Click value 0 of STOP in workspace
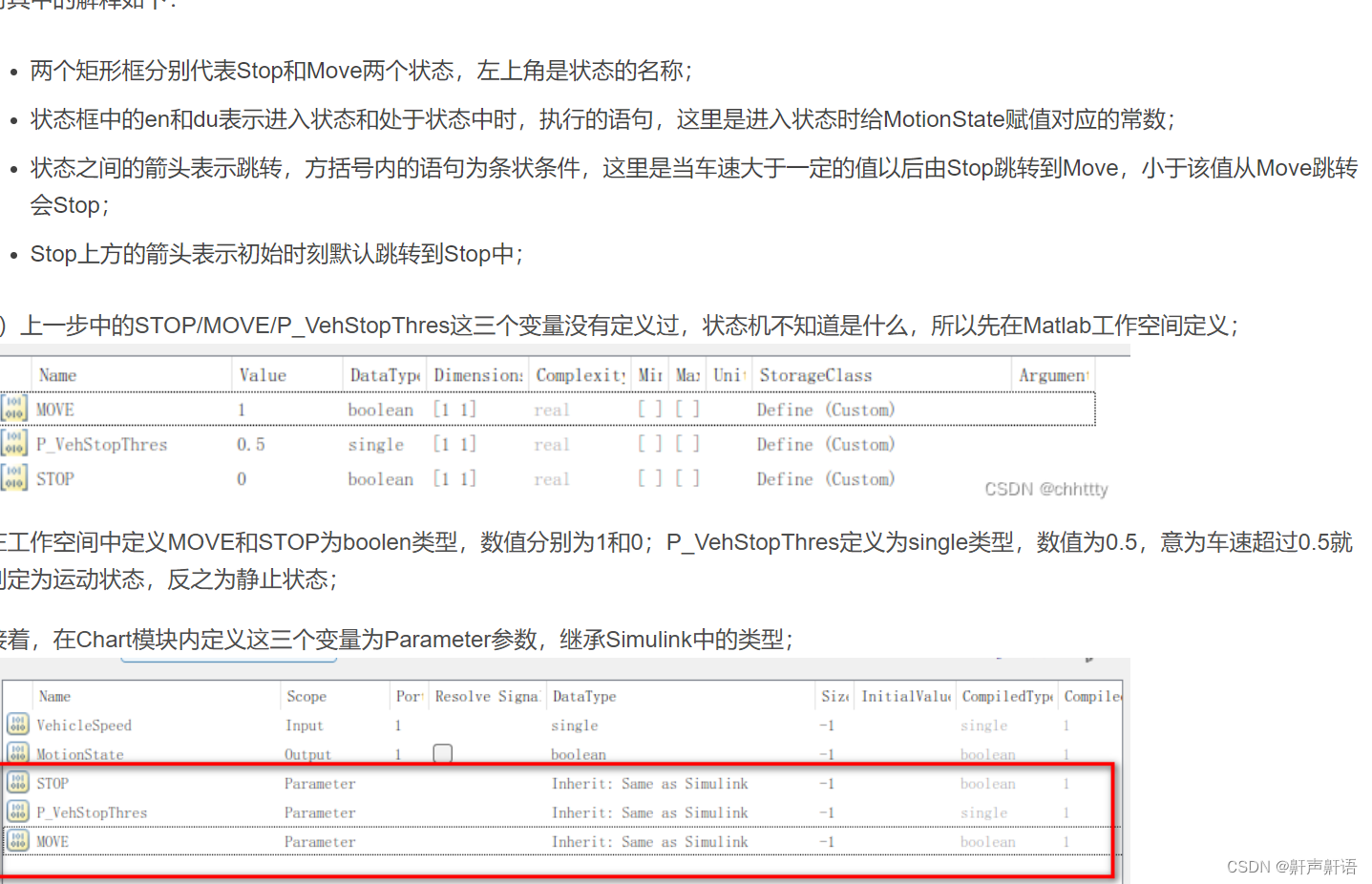 [x=242, y=478]
